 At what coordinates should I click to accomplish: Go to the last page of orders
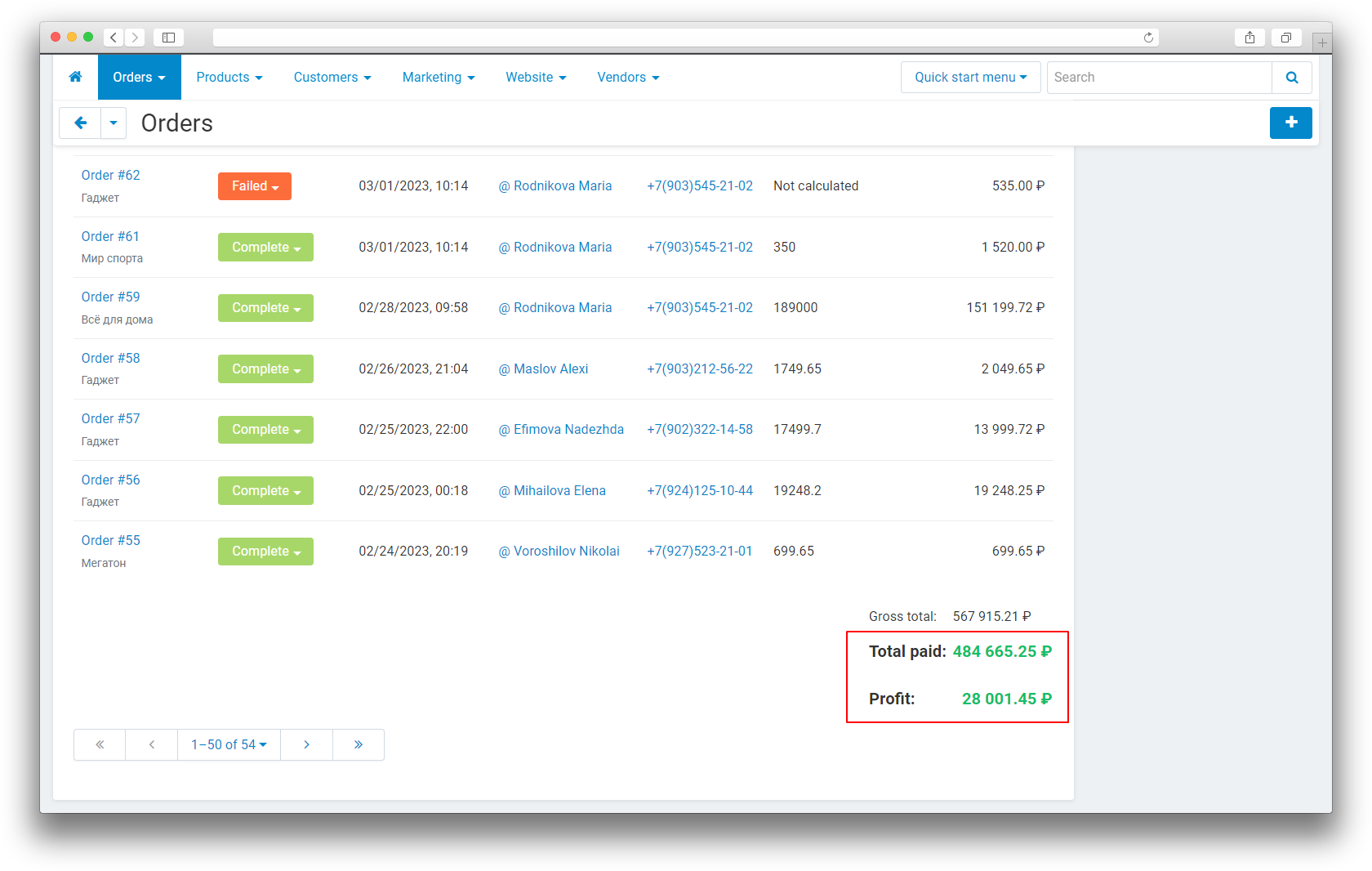coord(358,744)
